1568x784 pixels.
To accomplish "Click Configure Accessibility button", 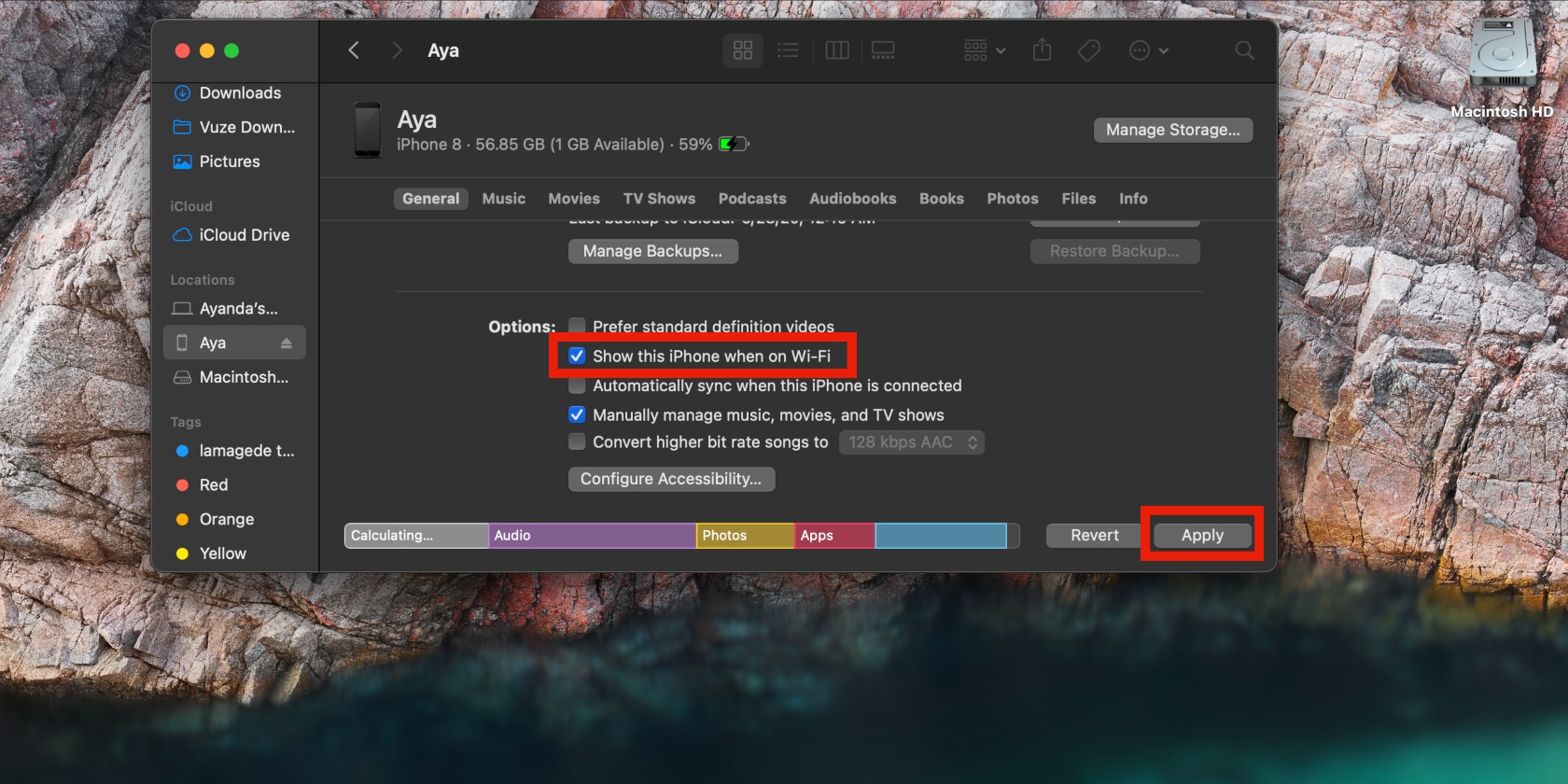I will point(671,479).
